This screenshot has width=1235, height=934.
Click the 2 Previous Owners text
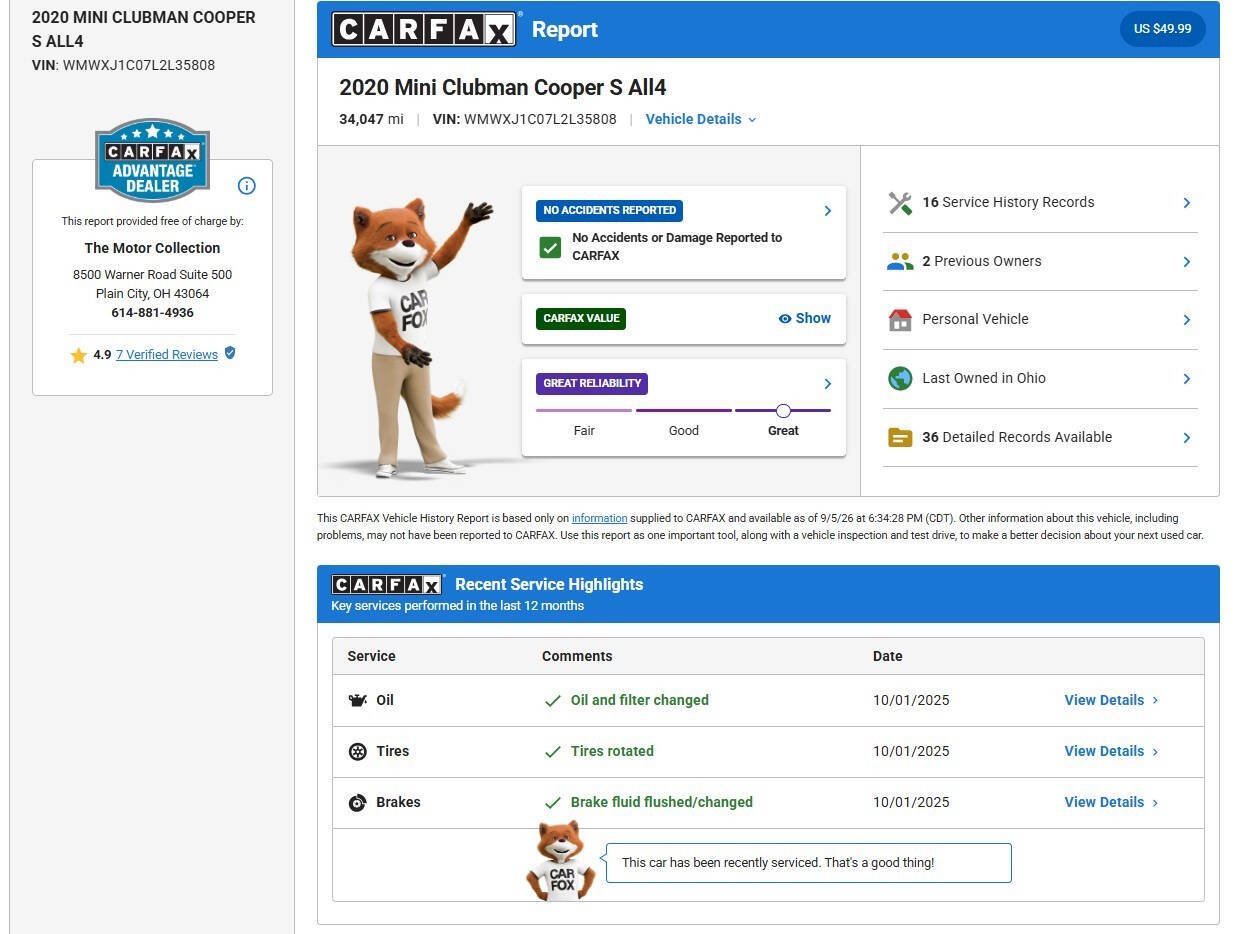coord(981,261)
